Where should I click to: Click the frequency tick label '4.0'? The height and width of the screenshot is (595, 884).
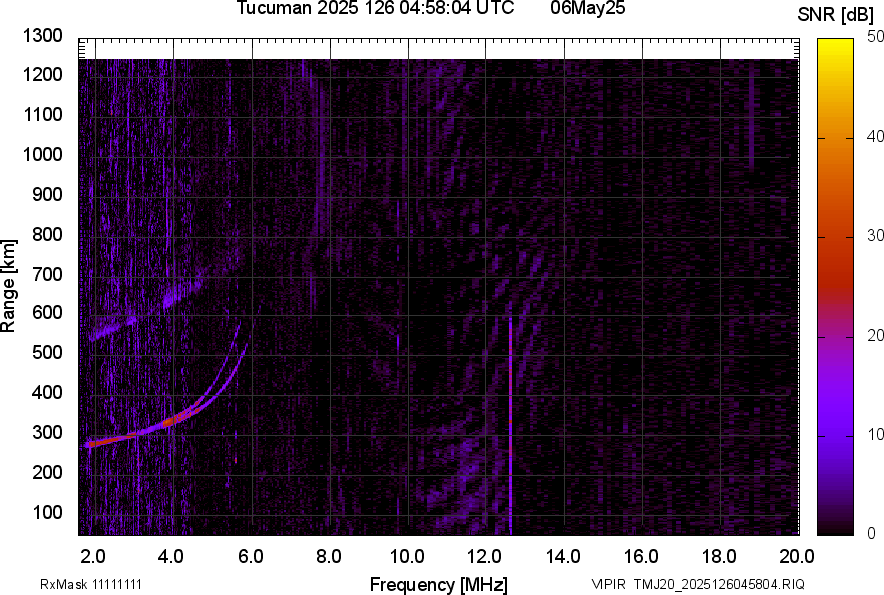[x=171, y=557]
